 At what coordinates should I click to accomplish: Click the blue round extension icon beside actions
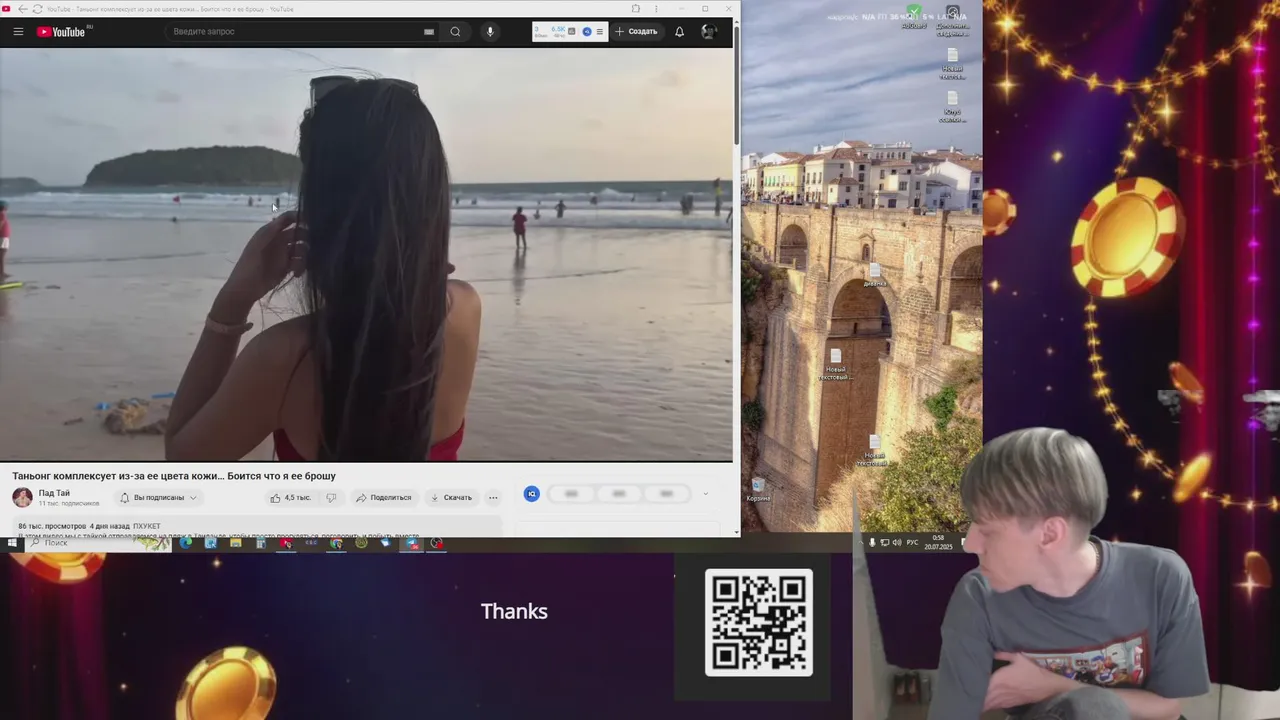coord(532,494)
